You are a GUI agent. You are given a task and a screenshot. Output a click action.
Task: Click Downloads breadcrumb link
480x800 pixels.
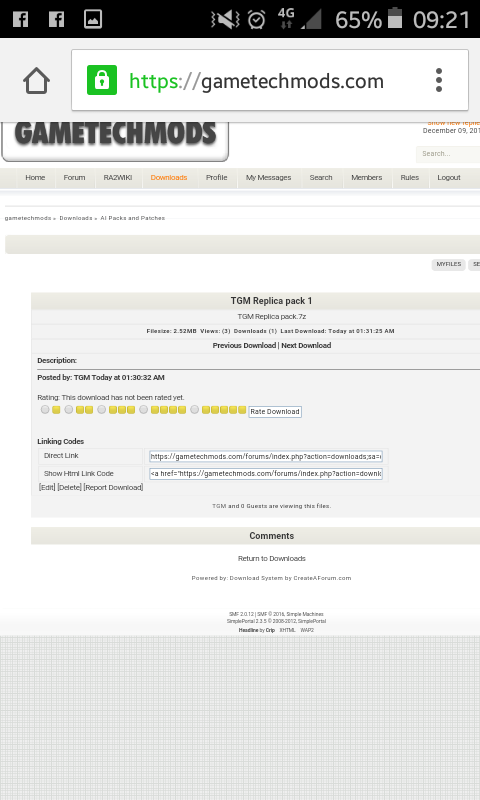coord(75,218)
